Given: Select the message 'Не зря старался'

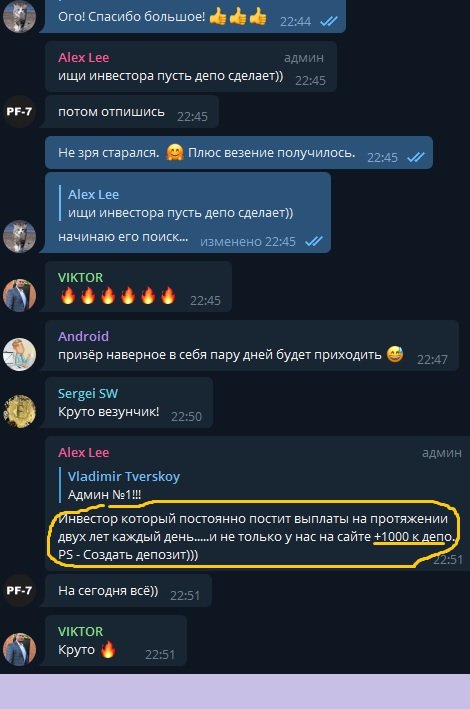Looking at the screenshot, I should [x=239, y=153].
